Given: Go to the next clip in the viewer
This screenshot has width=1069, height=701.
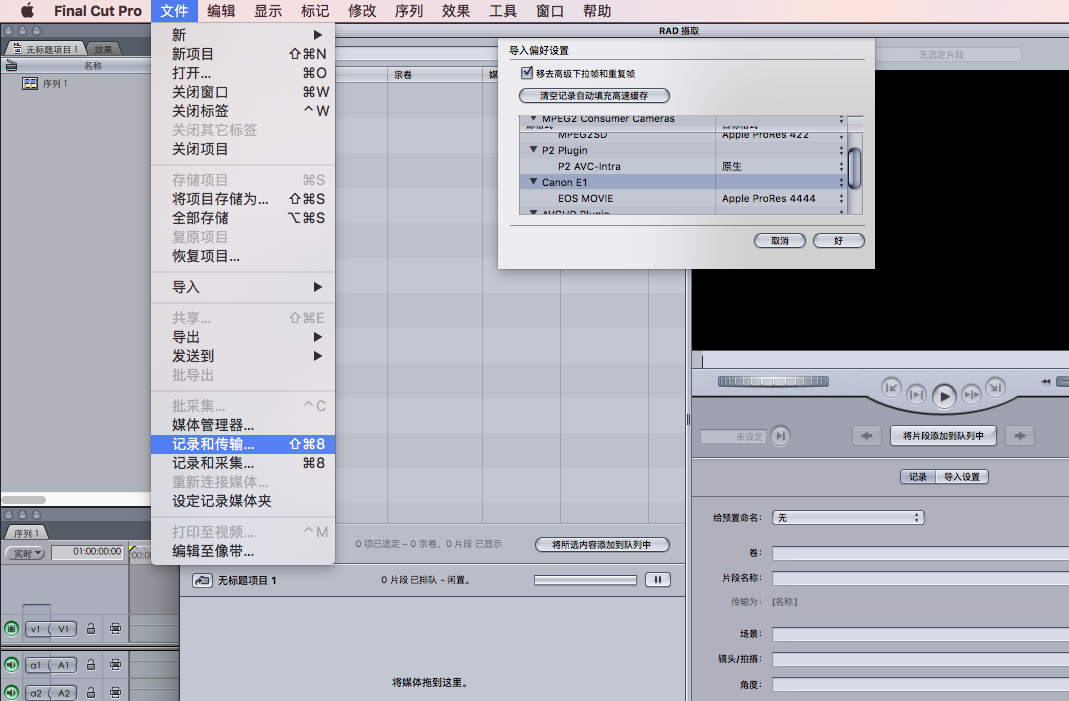Looking at the screenshot, I should pyautogui.click(x=971, y=394).
